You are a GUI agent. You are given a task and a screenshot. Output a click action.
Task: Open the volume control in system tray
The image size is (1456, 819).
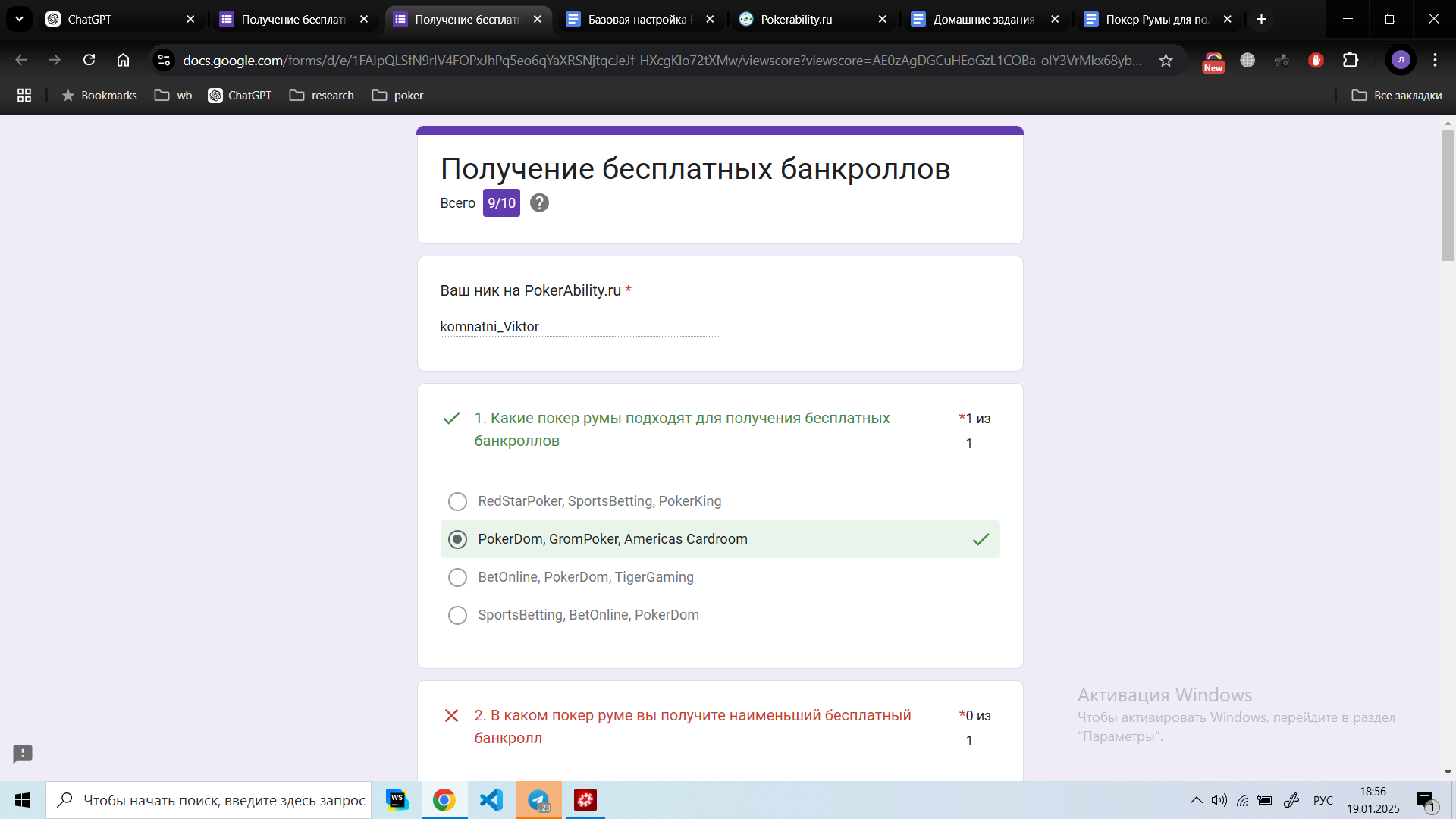1219,800
